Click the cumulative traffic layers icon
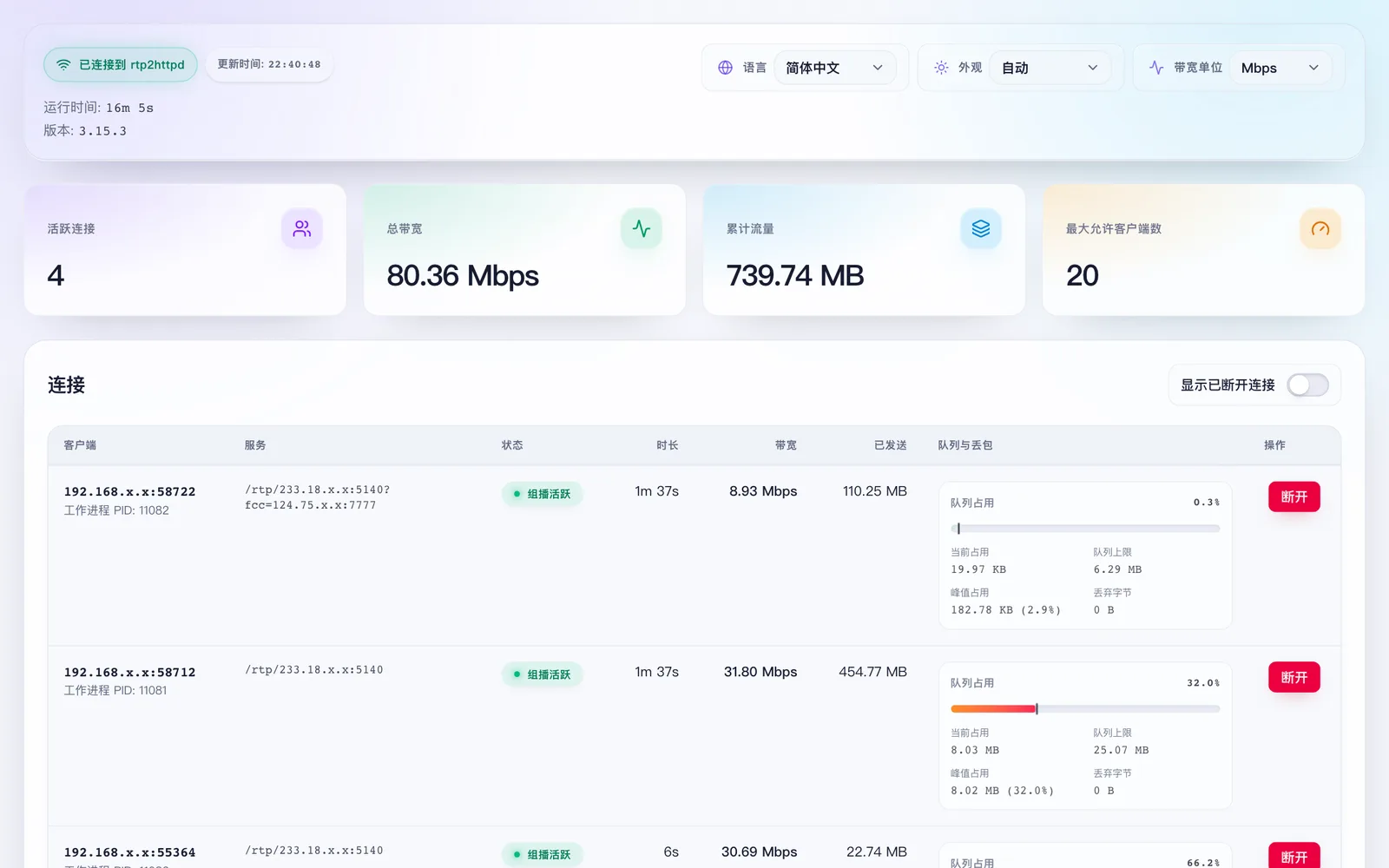Image resolution: width=1389 pixels, height=868 pixels. 981,228
